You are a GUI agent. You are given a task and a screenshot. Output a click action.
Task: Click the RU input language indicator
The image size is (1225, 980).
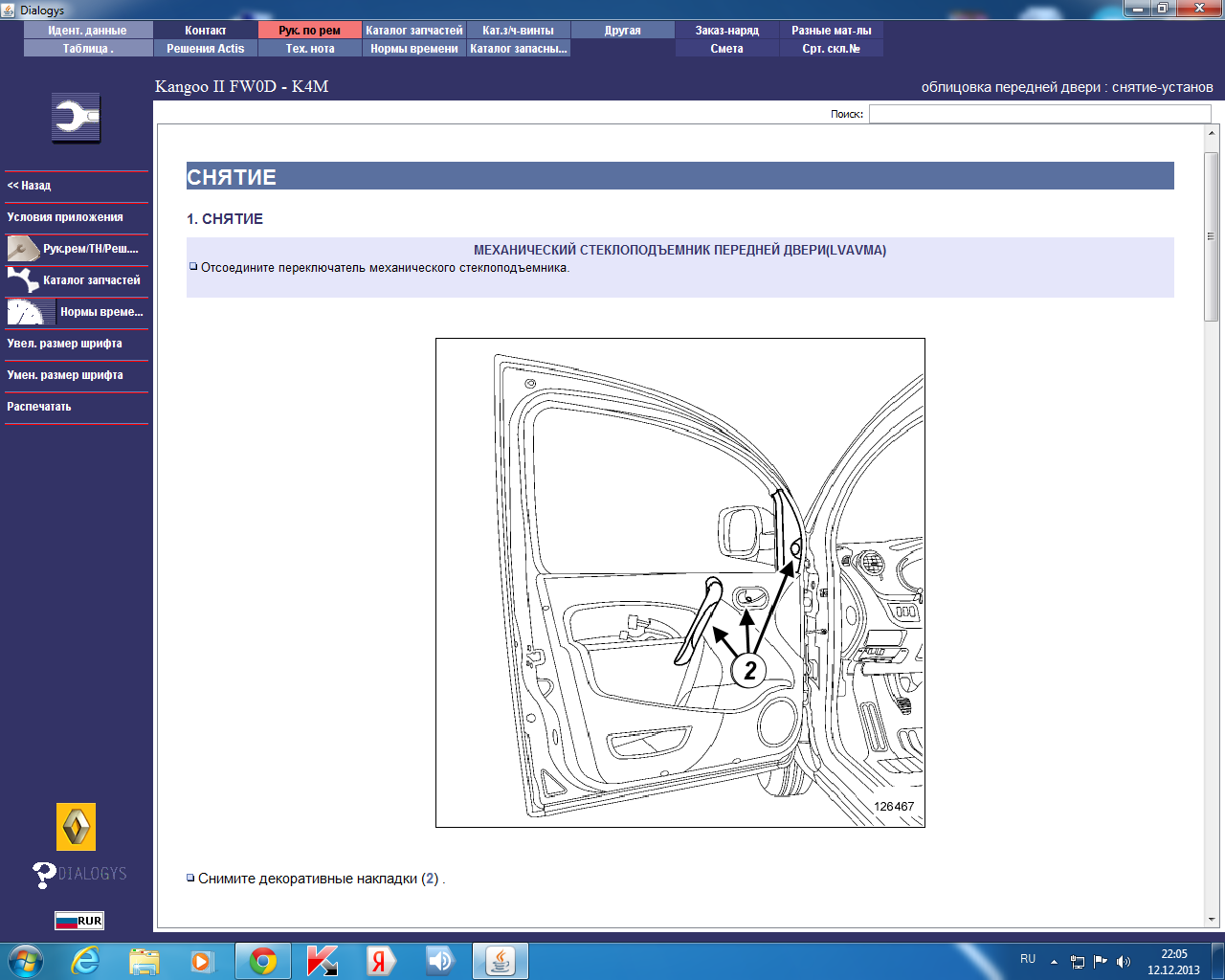tap(1028, 959)
